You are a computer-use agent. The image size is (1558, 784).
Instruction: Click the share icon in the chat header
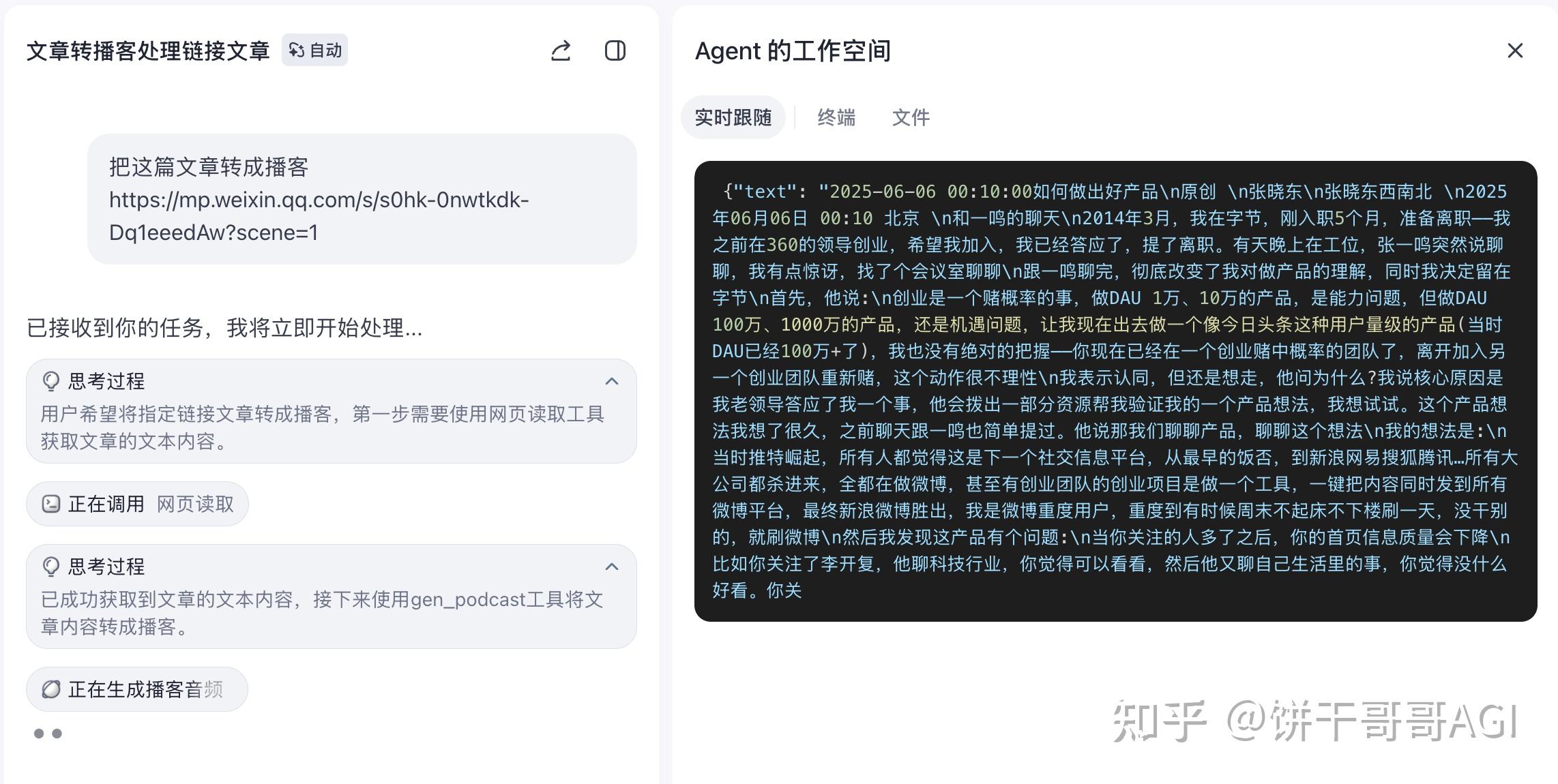(560, 50)
